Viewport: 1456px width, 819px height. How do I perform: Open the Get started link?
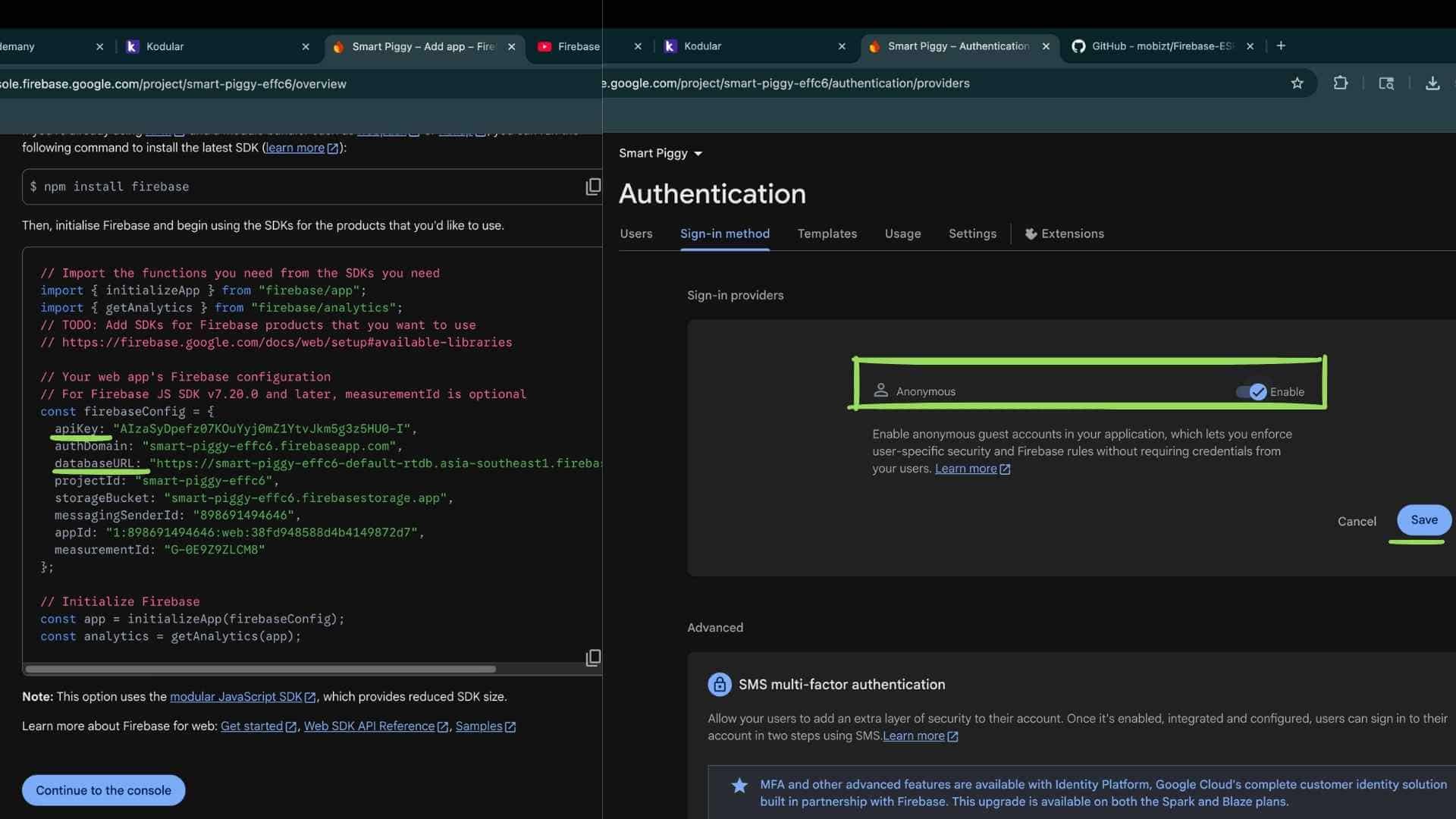coord(259,726)
